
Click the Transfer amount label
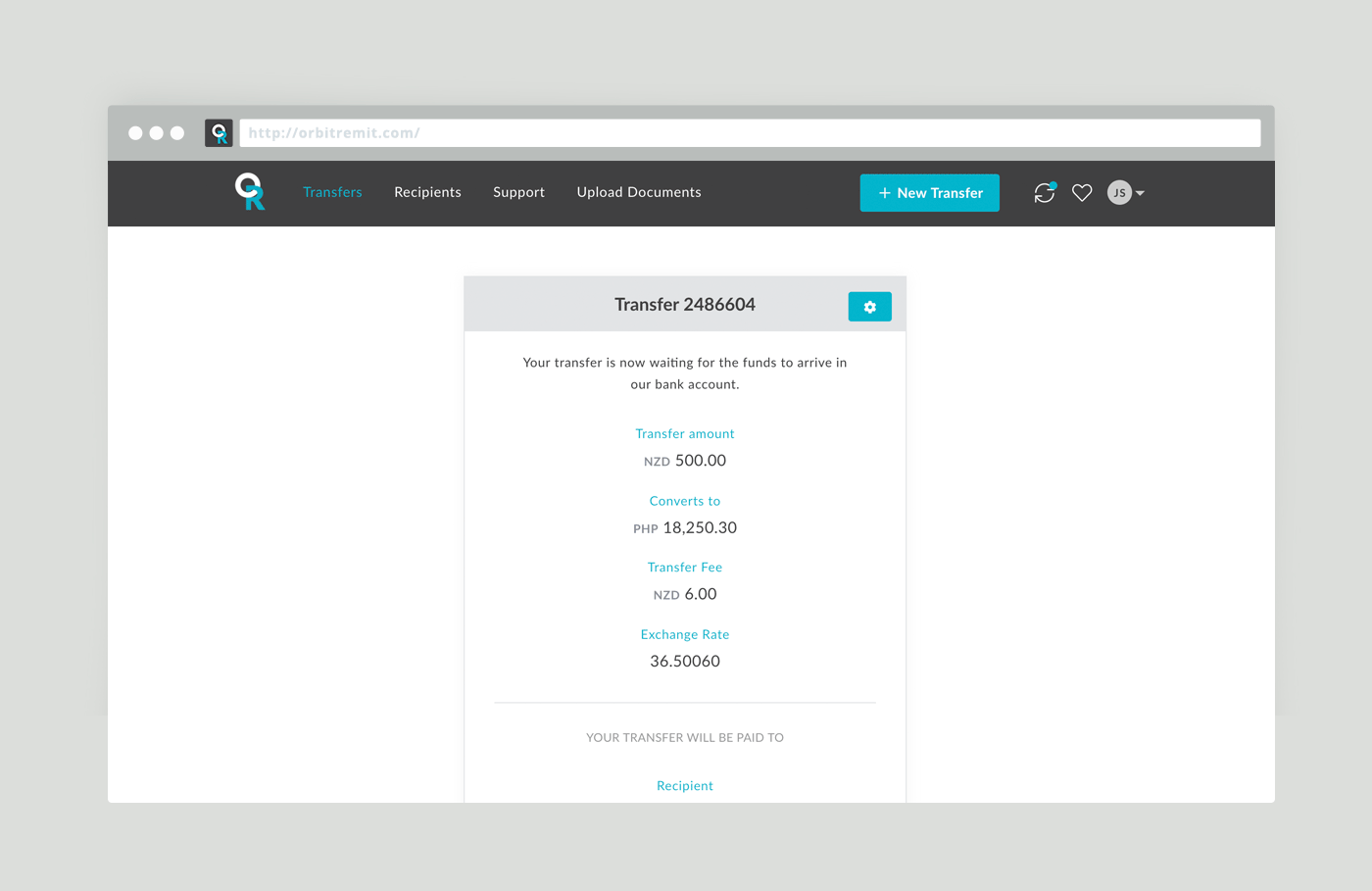tap(685, 433)
